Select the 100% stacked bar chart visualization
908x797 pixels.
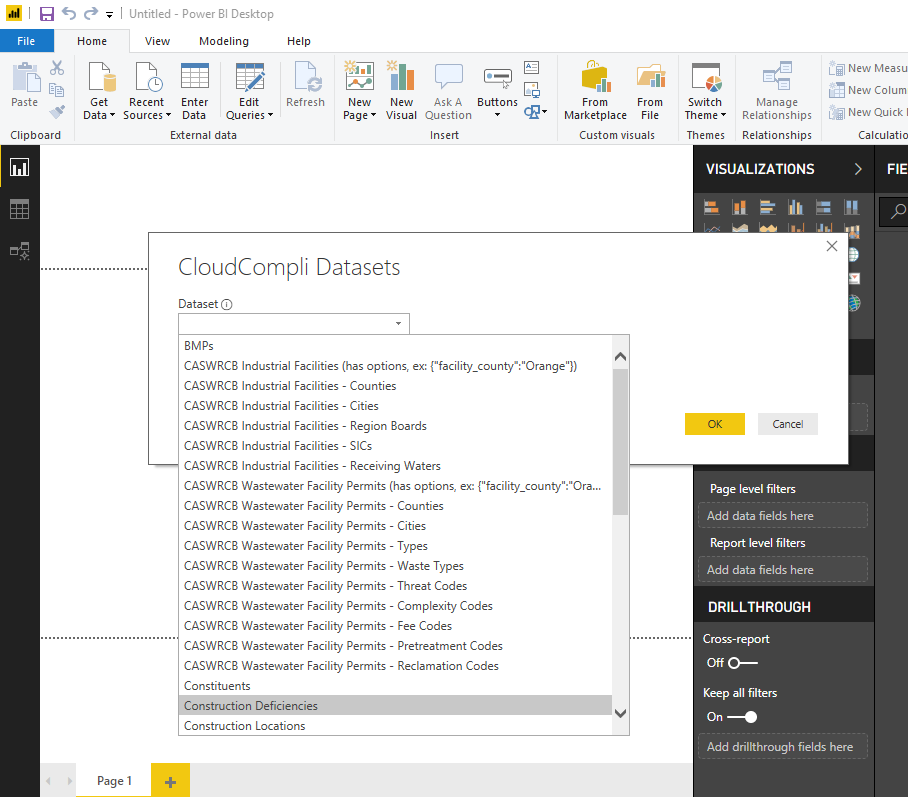click(823, 207)
